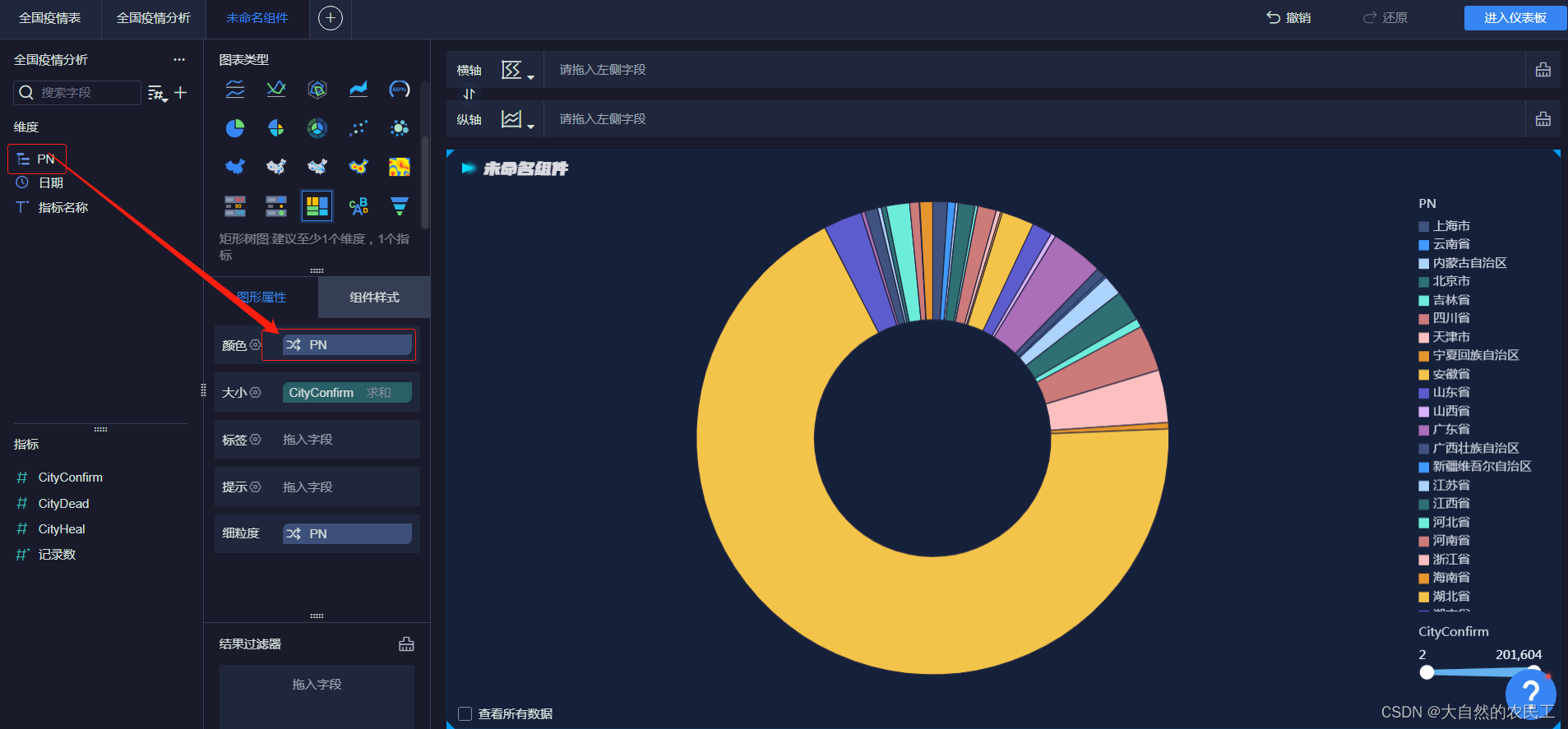Choose the heat map of China icon
The height and width of the screenshot is (729, 1568).
358,167
